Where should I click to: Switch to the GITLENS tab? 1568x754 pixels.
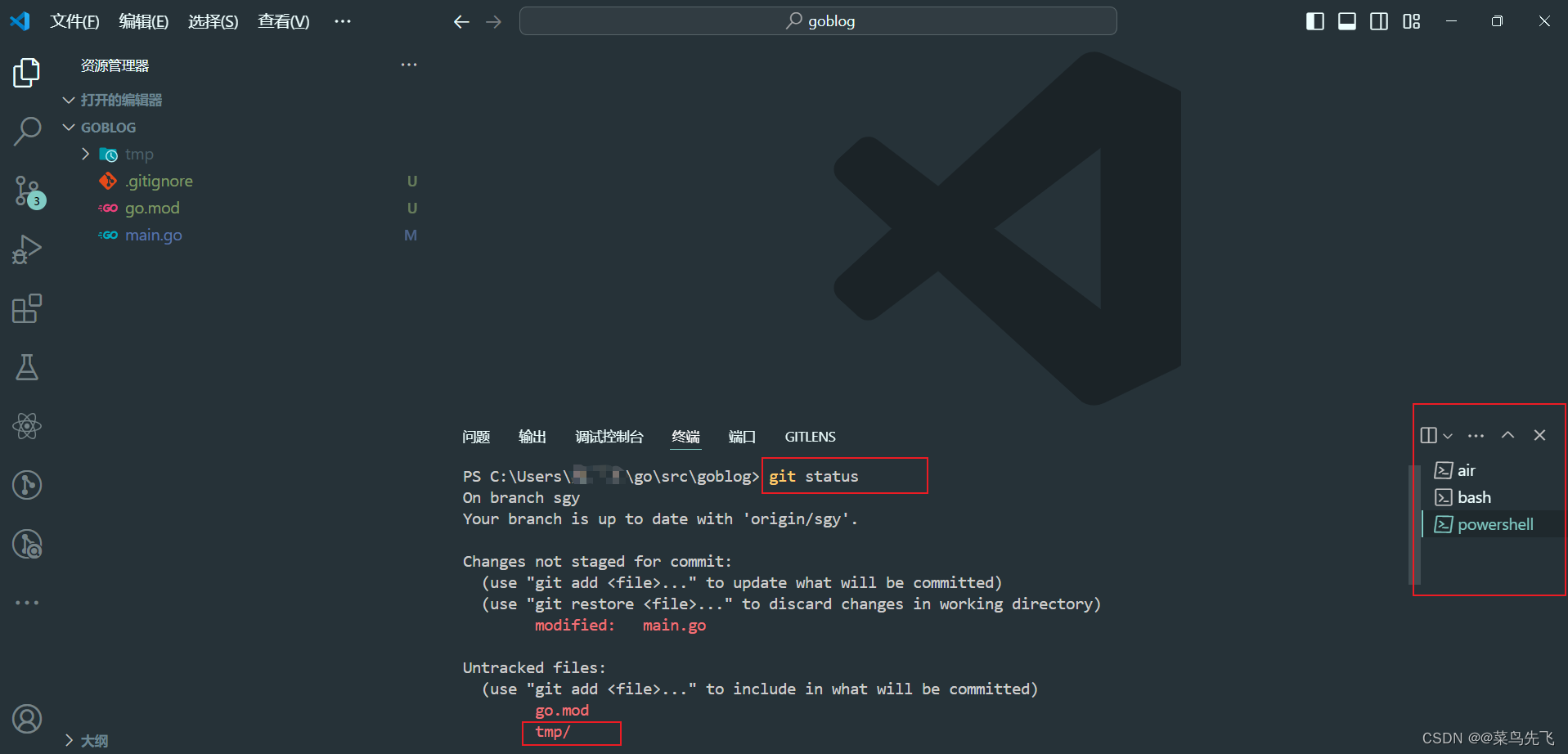pyautogui.click(x=811, y=437)
